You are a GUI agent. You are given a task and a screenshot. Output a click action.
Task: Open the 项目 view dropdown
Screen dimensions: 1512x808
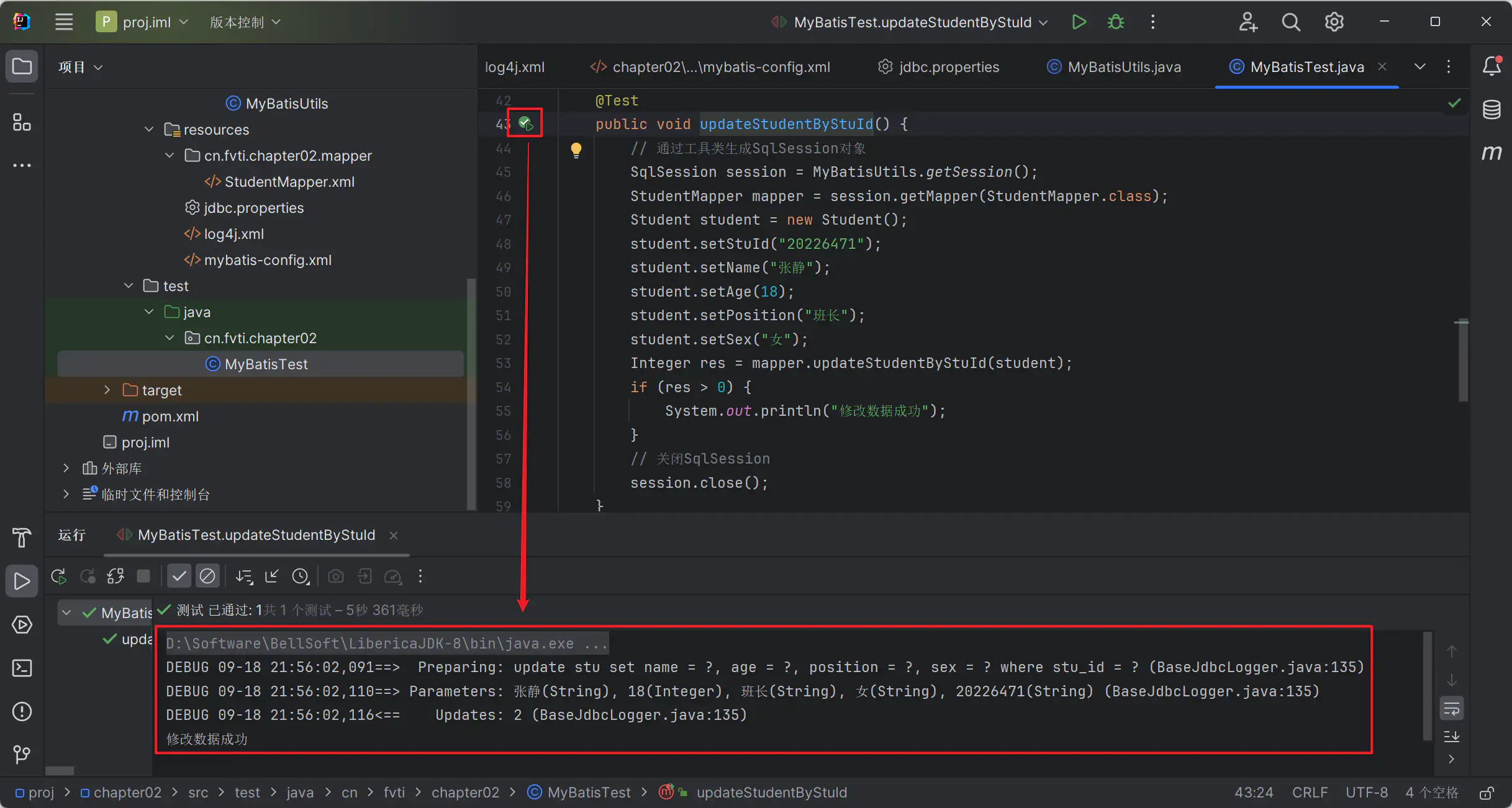point(80,67)
